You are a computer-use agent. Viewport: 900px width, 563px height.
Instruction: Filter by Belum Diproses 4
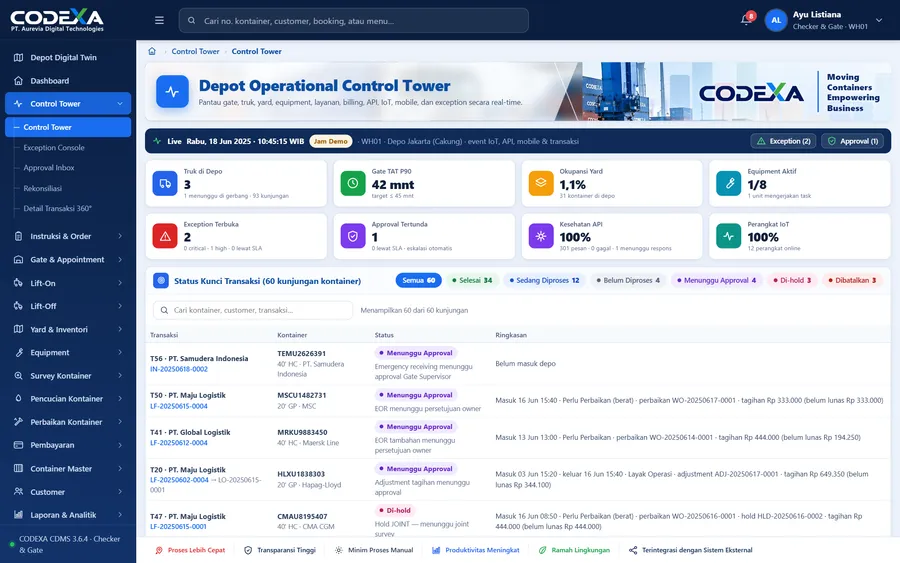click(x=628, y=280)
